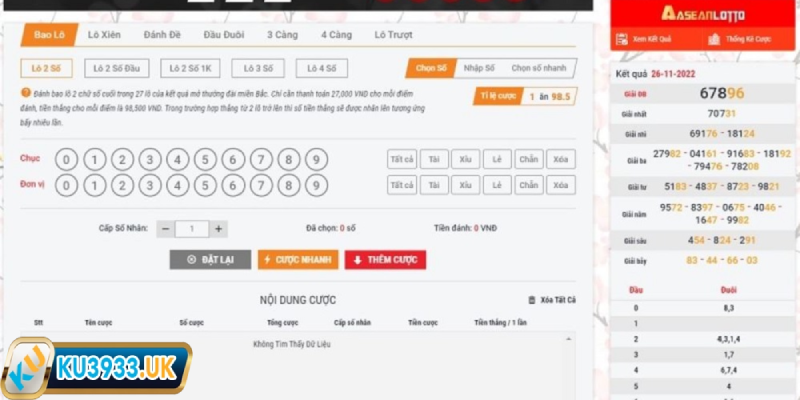
Task: Toggle digit 2 in the Chục row
Action: point(122,160)
